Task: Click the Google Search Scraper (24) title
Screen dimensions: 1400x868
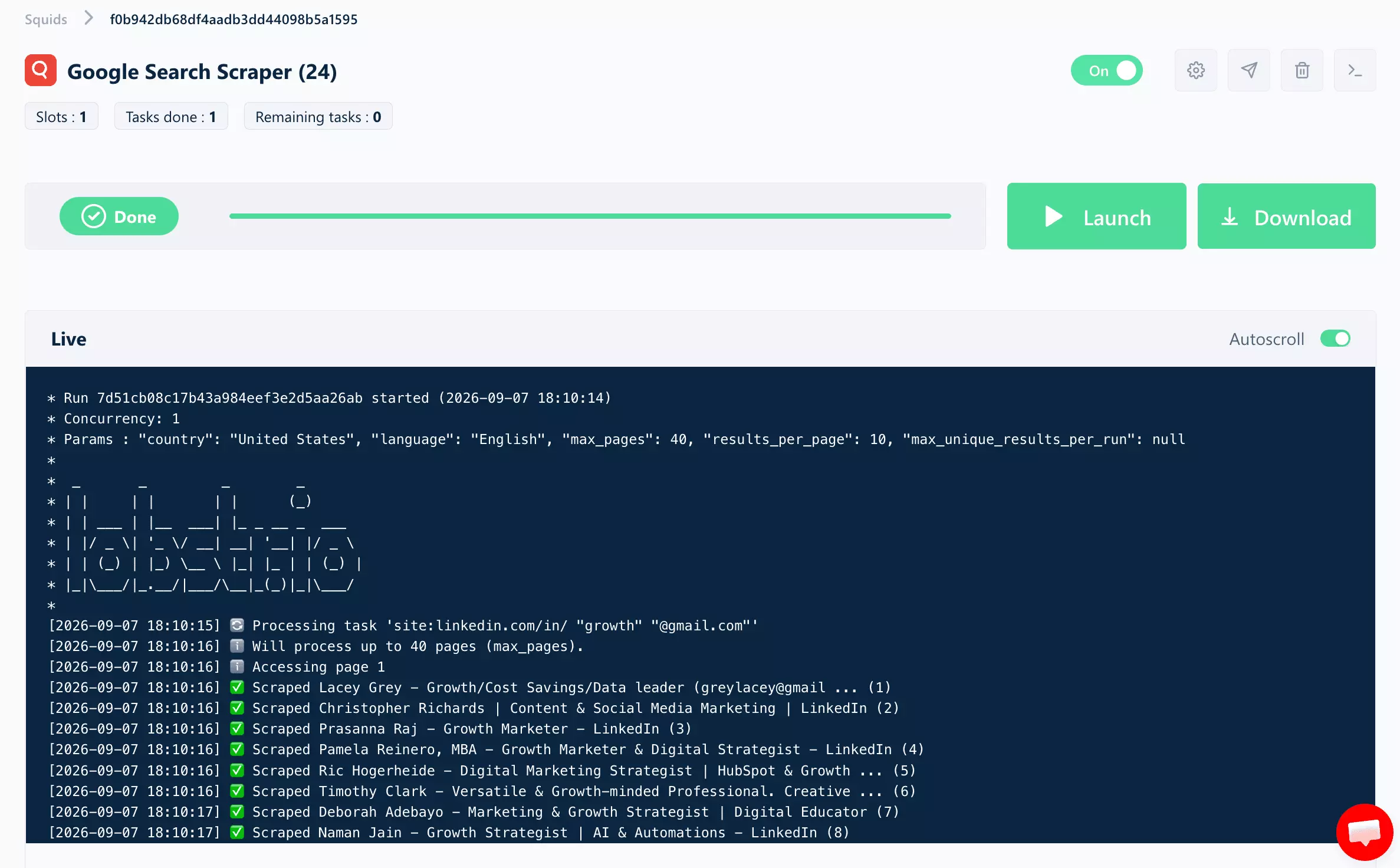Action: pos(202,71)
